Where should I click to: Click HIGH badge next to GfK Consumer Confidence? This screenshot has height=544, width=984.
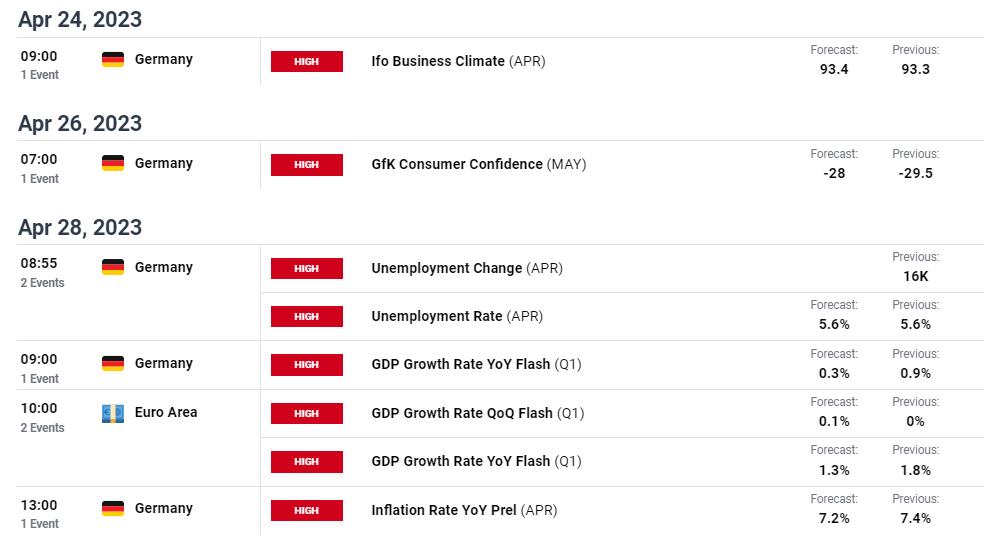pos(307,164)
